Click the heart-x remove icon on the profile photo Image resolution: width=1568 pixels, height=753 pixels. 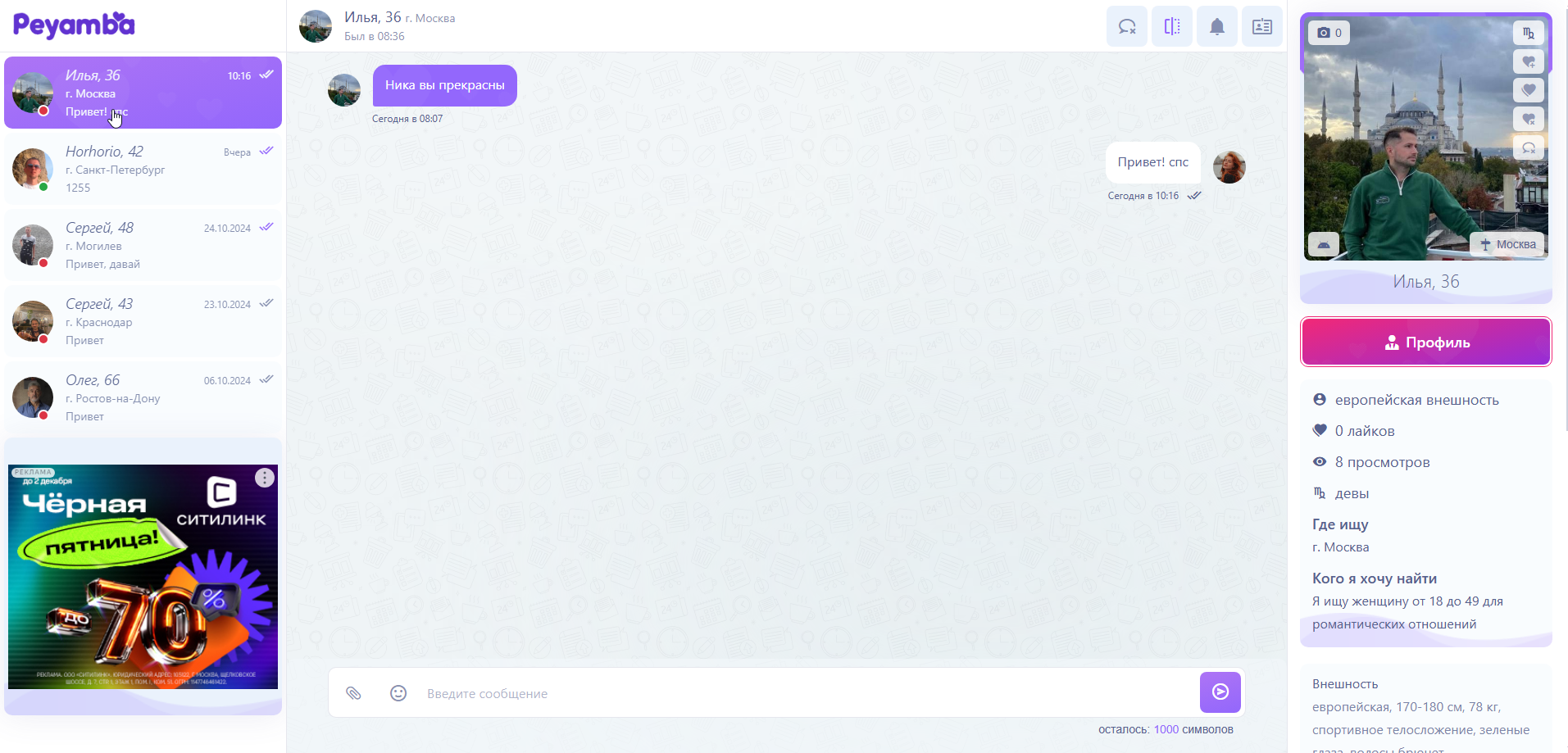click(x=1529, y=119)
